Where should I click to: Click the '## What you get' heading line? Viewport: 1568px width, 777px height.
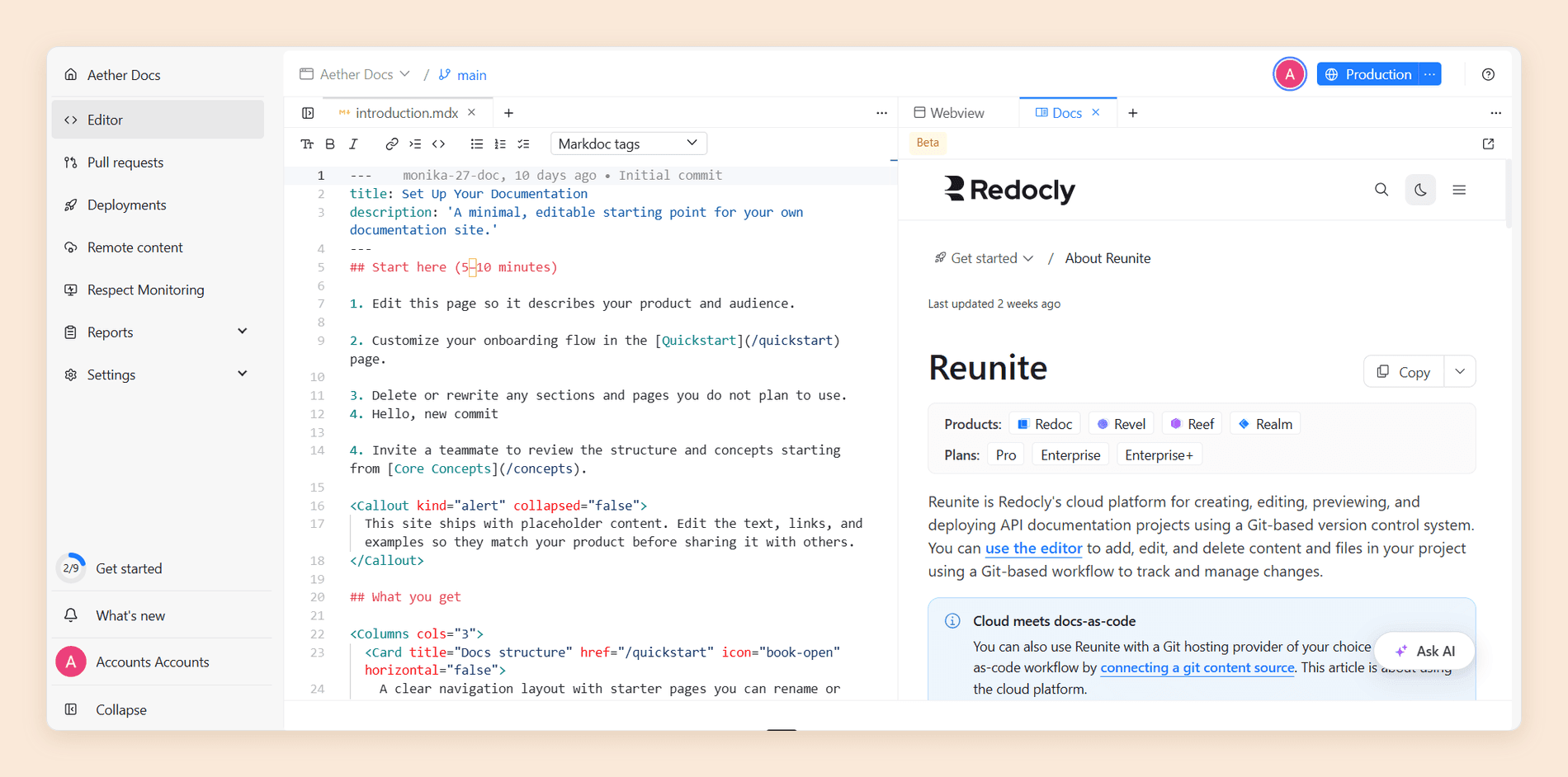click(x=405, y=597)
